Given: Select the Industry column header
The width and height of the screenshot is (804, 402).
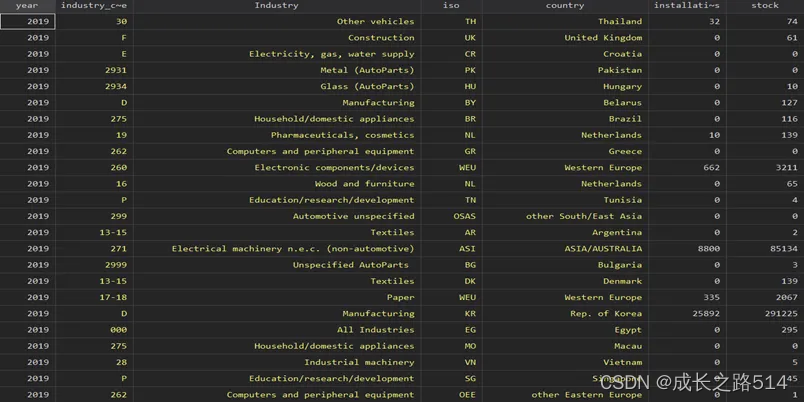Looking at the screenshot, I should [x=276, y=6].
